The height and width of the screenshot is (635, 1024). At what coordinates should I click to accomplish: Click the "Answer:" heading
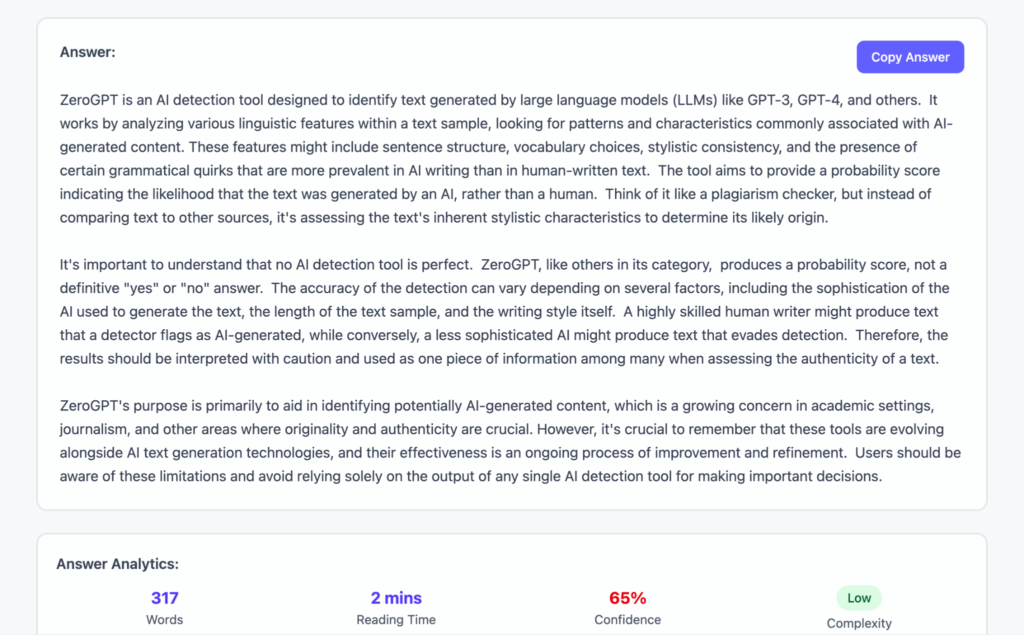tap(88, 52)
